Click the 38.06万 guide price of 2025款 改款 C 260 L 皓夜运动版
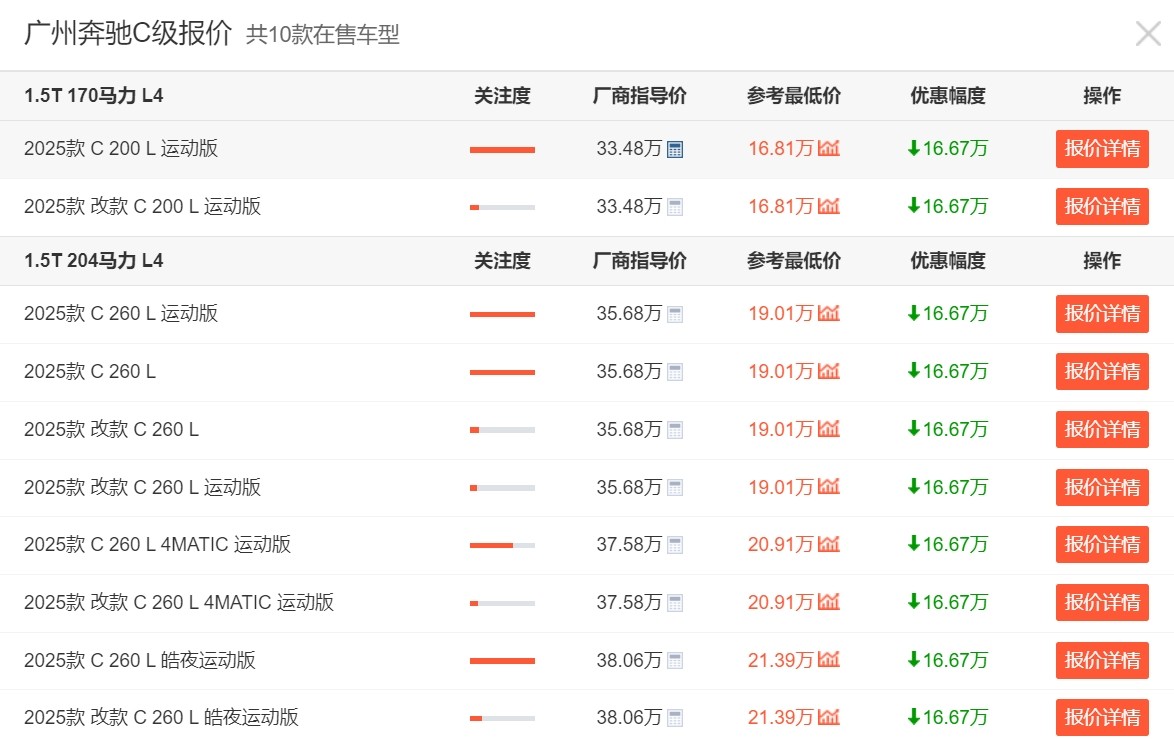 click(x=629, y=717)
